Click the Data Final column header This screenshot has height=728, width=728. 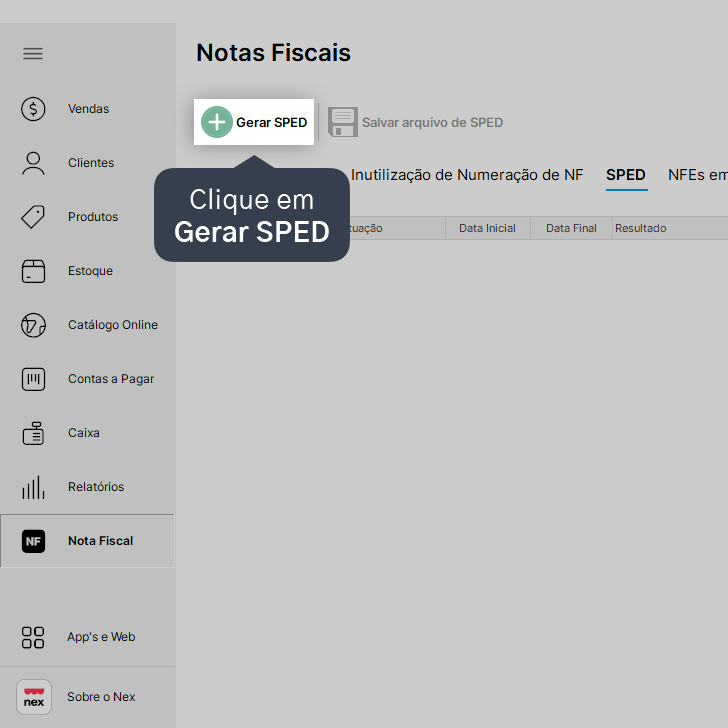point(571,228)
